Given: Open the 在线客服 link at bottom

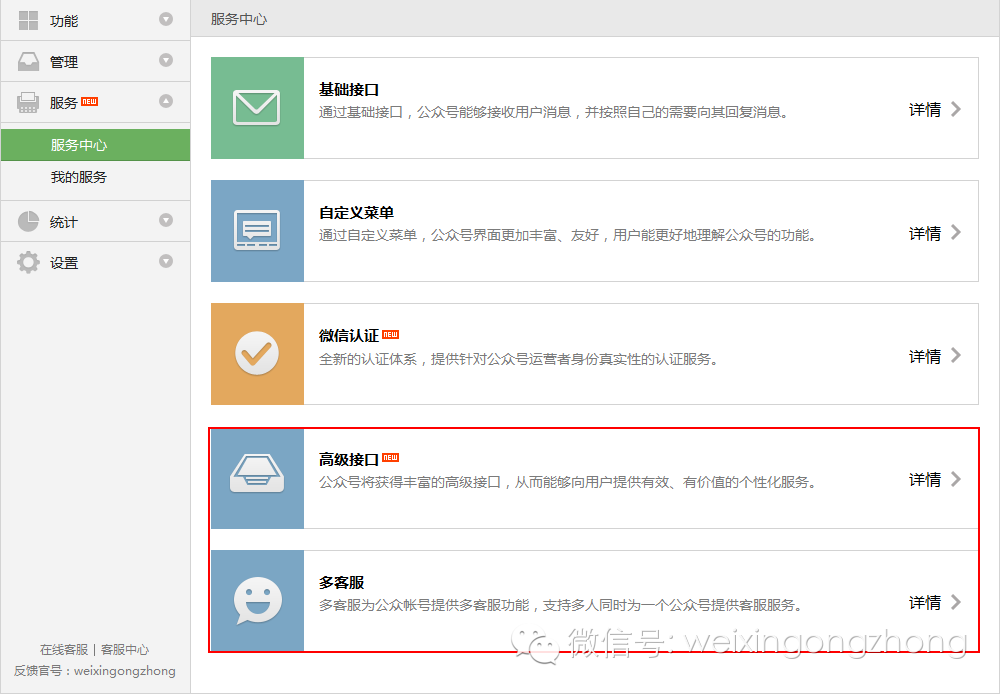Looking at the screenshot, I should [64, 649].
